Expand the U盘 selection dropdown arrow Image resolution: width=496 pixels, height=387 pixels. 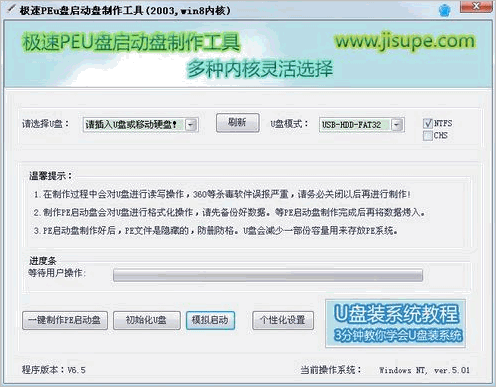pyautogui.click(x=191, y=125)
